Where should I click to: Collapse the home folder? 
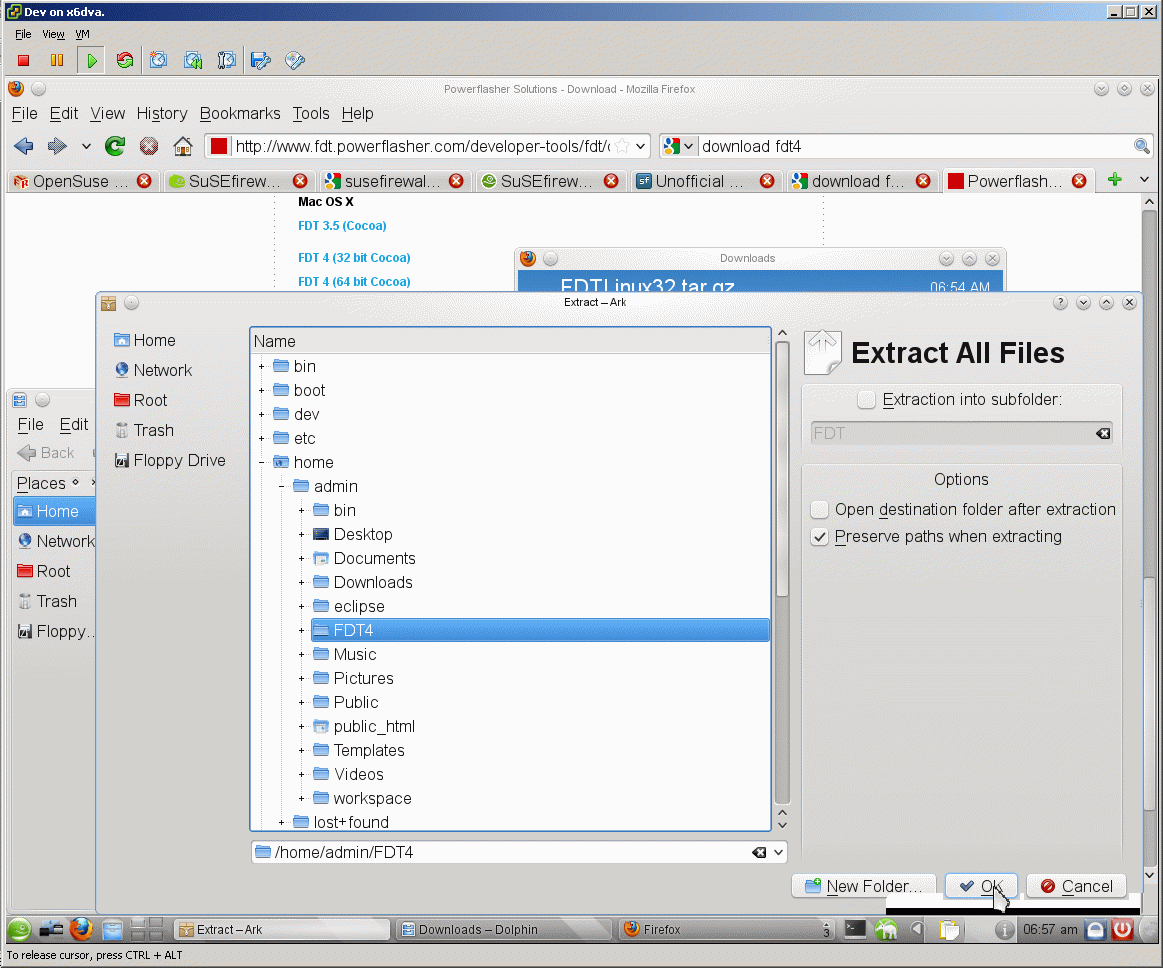pos(261,462)
